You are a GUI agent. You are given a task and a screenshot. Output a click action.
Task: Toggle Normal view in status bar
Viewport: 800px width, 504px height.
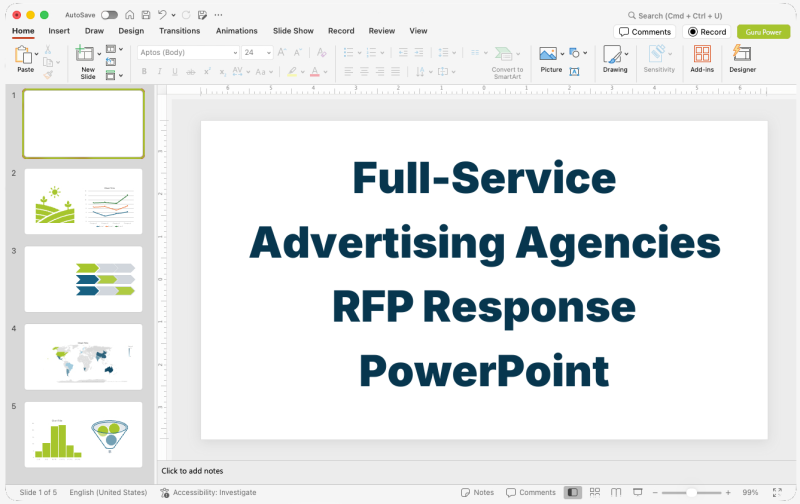(573, 492)
